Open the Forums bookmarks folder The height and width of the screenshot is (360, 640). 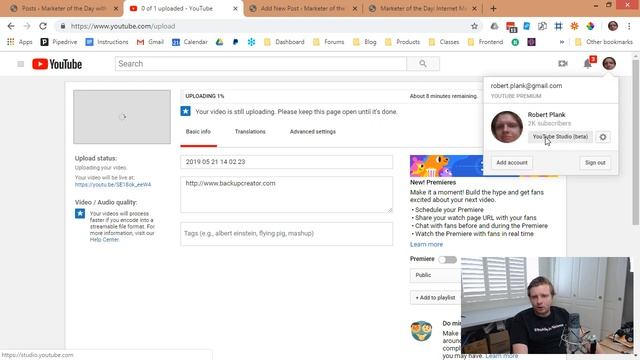pyautogui.click(x=329, y=42)
